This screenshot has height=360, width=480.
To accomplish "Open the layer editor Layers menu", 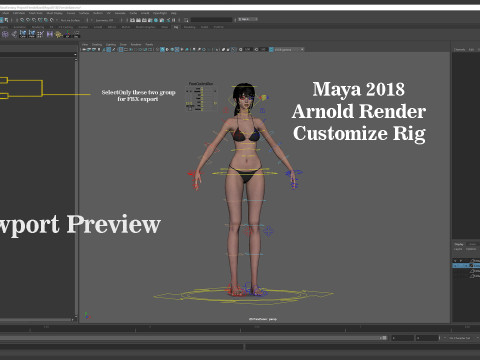I will (x=458, y=249).
